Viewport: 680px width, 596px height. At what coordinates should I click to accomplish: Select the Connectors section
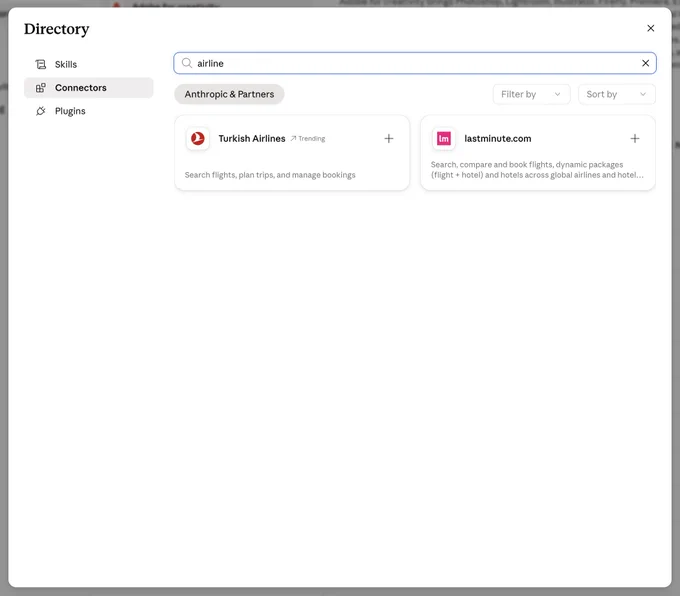point(88,88)
